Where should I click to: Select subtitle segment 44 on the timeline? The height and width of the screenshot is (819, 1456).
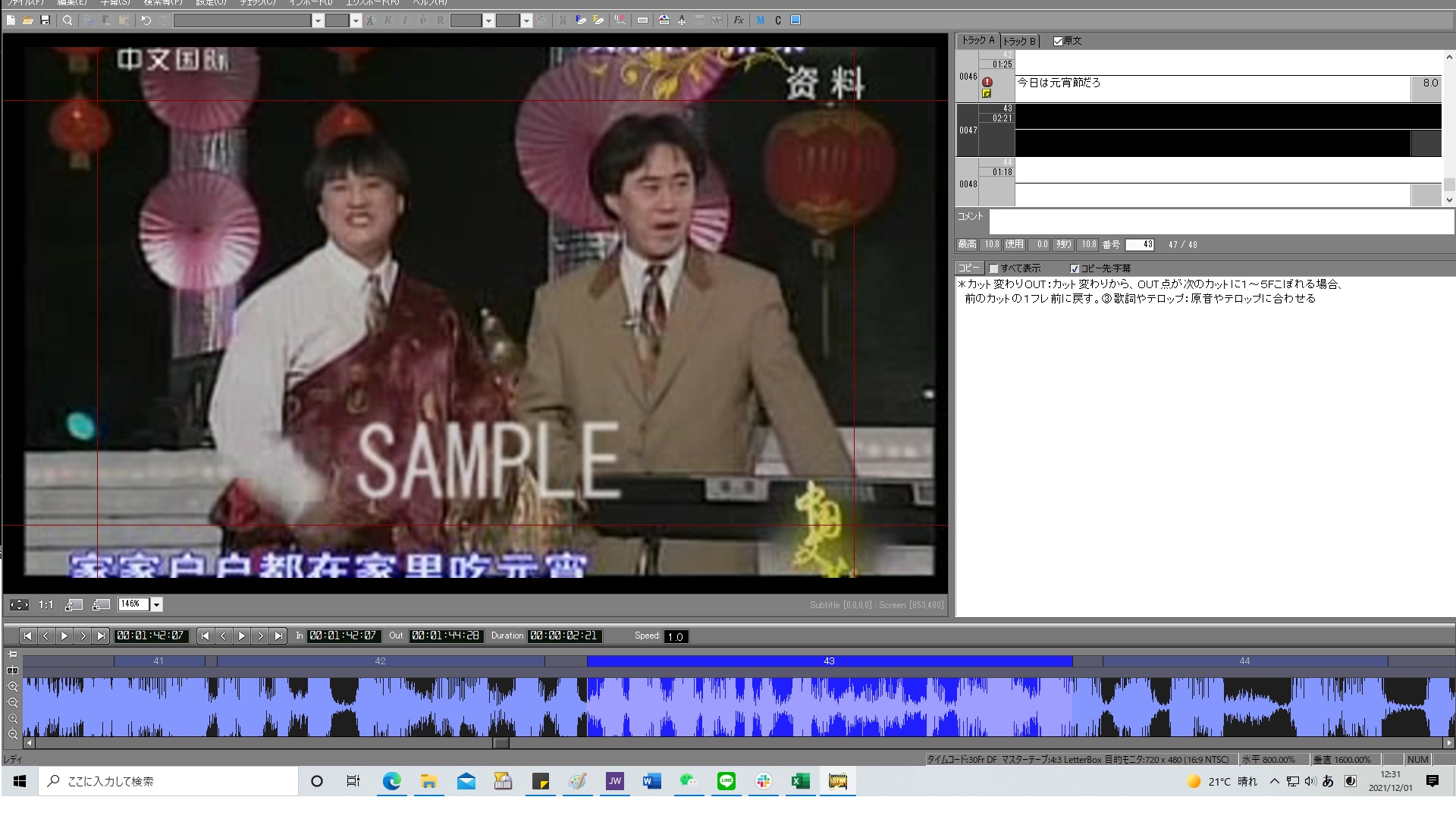[1244, 661]
